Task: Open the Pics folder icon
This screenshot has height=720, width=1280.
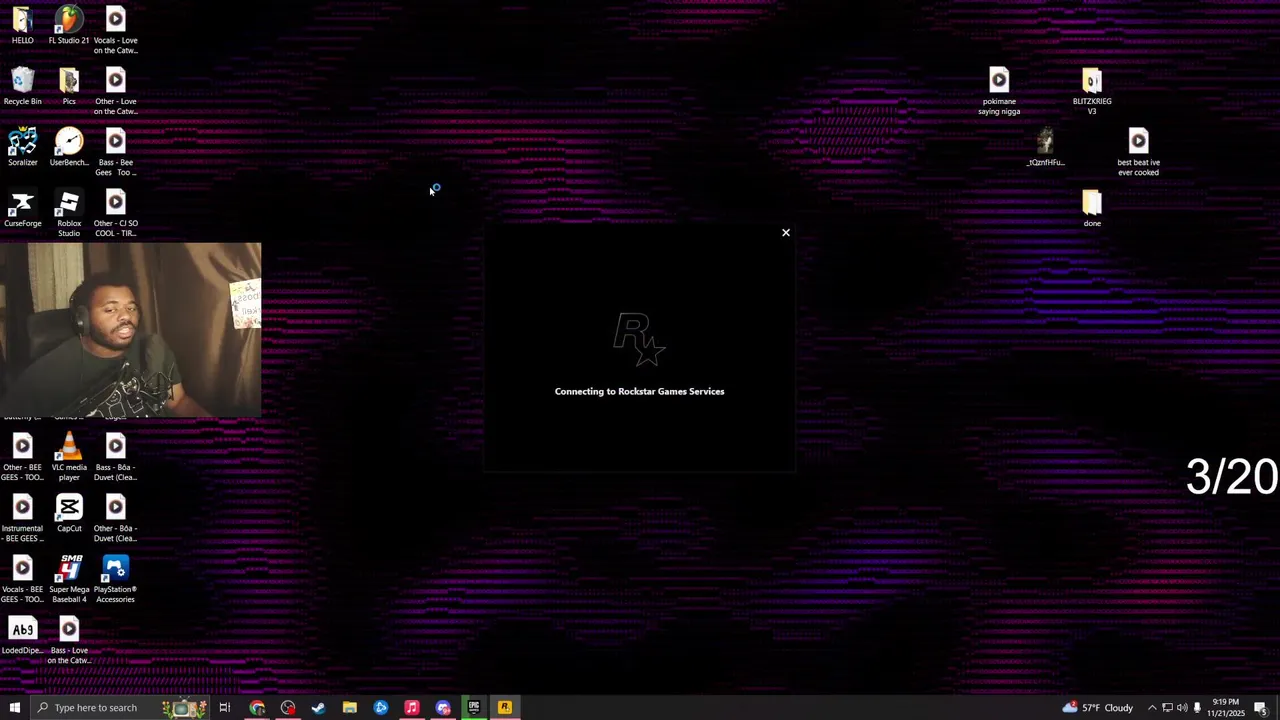Action: coord(69,87)
